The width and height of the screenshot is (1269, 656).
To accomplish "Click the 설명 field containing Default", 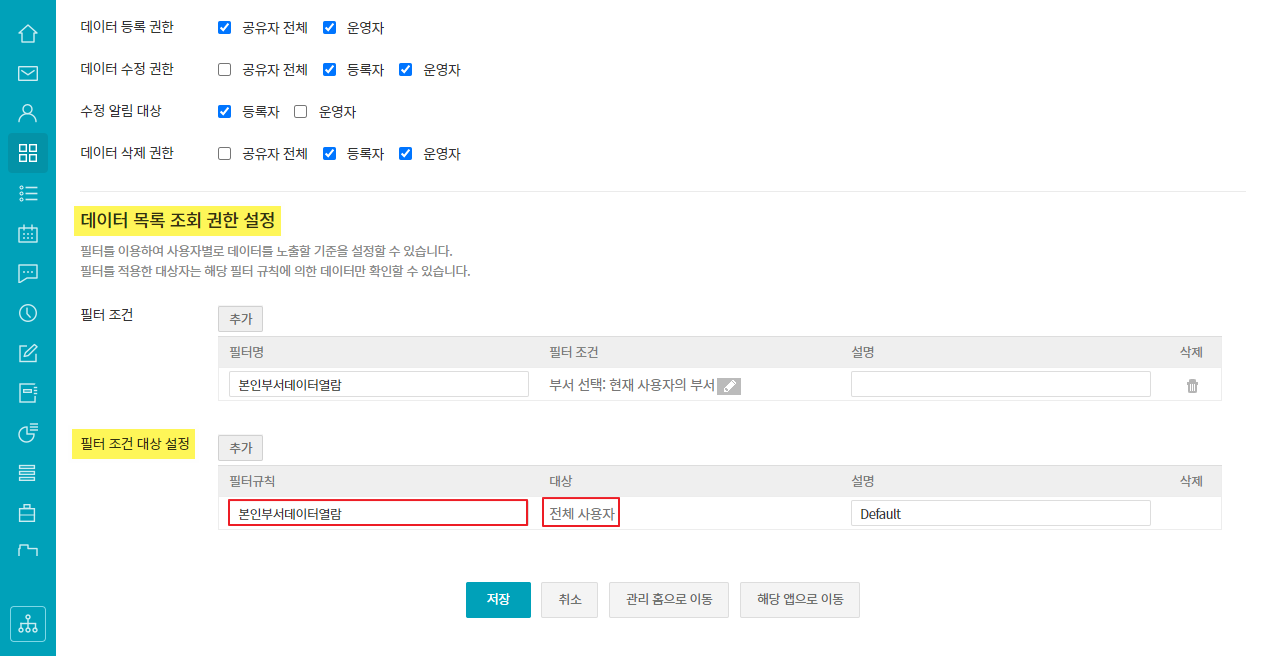I will [1000, 514].
